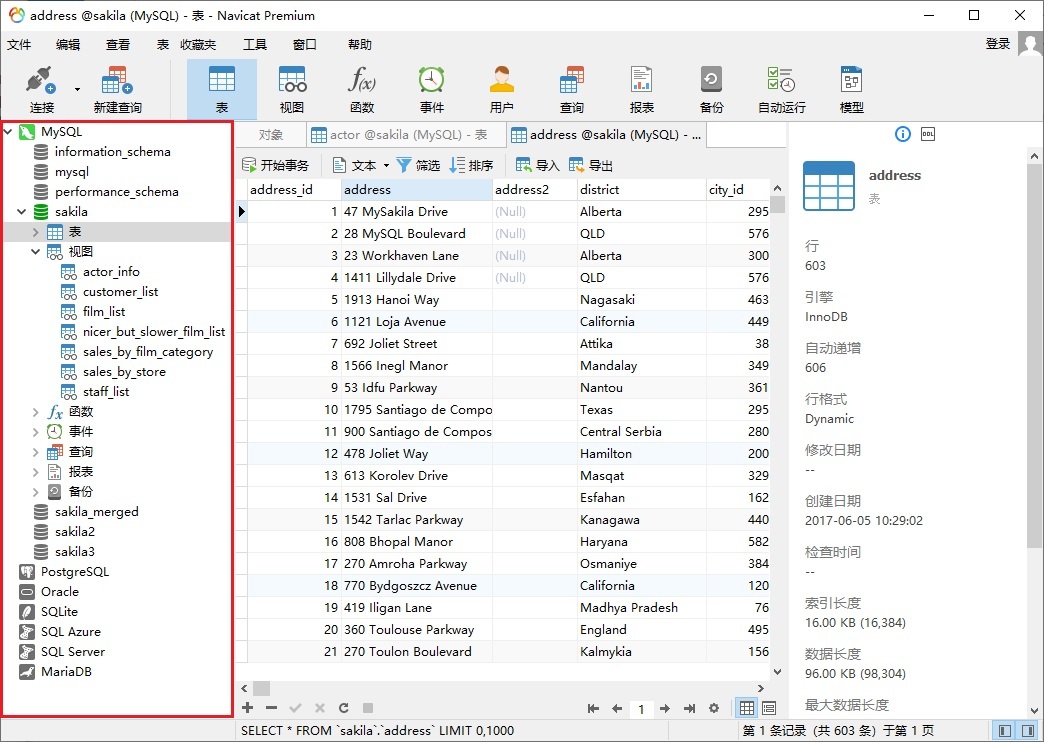Screen dimensions: 1044x742
Task: Refresh the table data
Action: [x=344, y=708]
